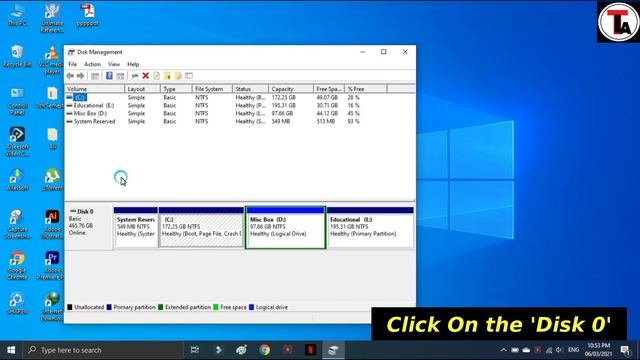Open the PDF file desktop icon
Image resolution: width=640 pixels, height=360 pixels.
click(x=87, y=16)
